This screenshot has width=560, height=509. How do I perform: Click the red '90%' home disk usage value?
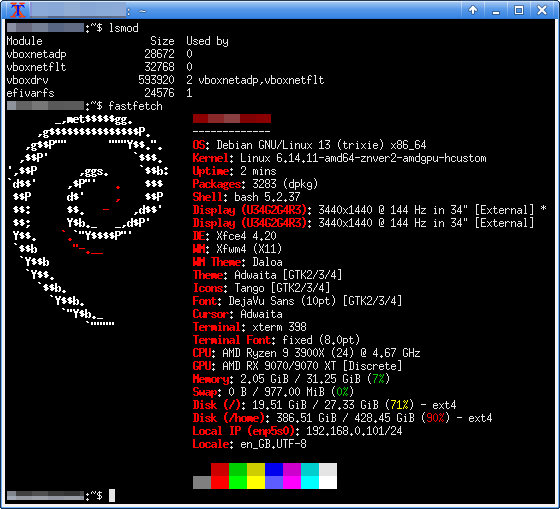435,418
